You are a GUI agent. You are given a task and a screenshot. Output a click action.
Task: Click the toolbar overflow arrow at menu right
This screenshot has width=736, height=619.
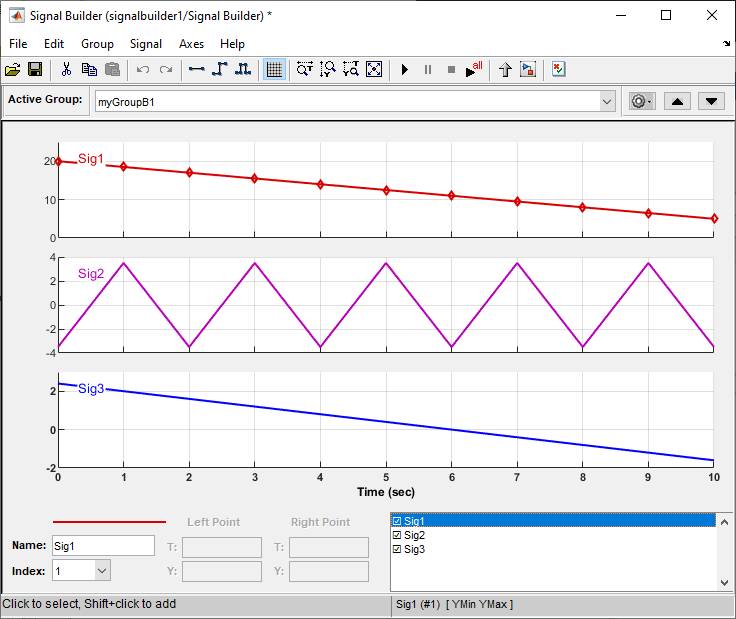pos(726,44)
